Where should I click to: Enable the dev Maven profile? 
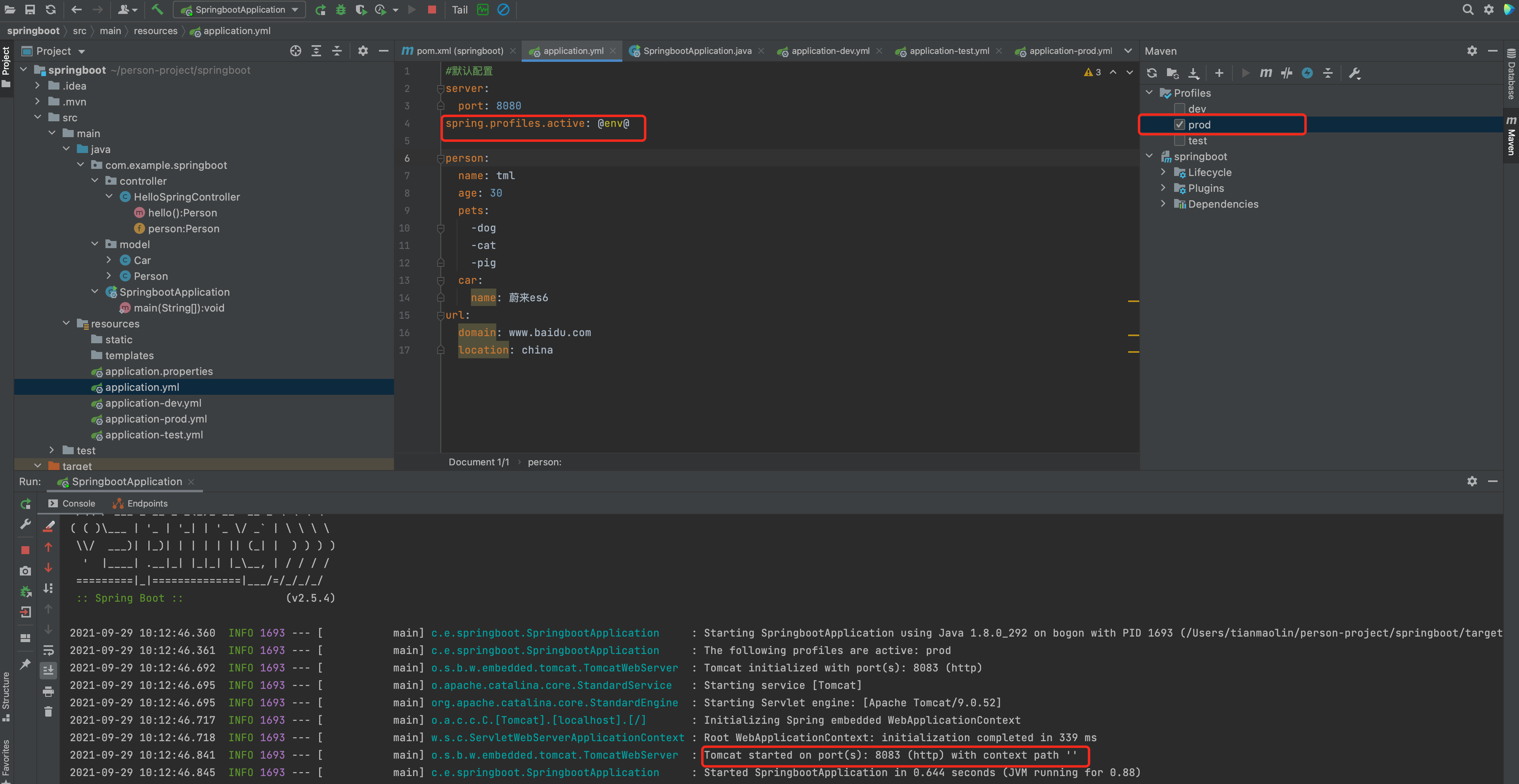click(1180, 109)
